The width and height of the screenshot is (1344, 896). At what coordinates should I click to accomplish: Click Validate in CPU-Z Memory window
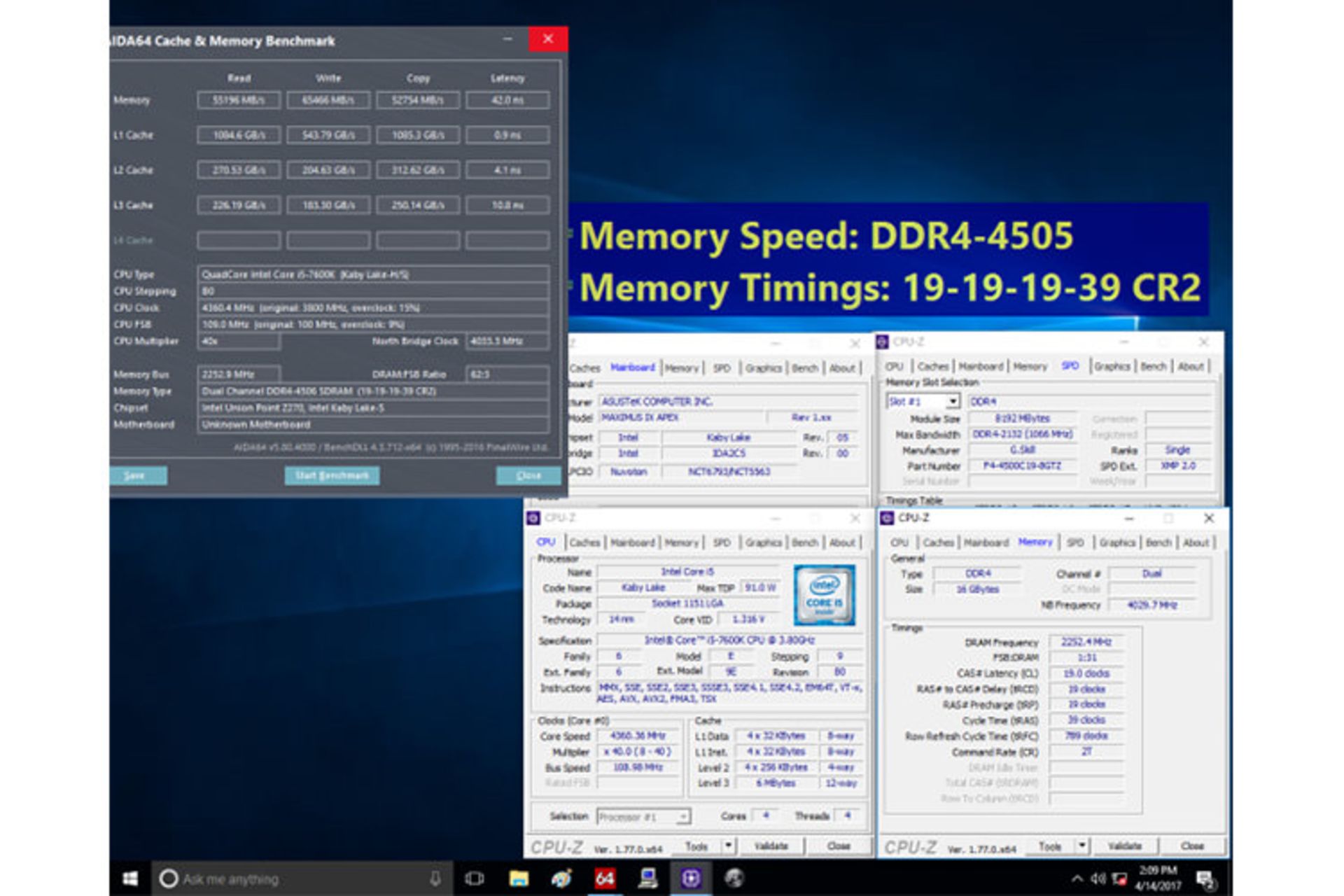coord(1125,846)
